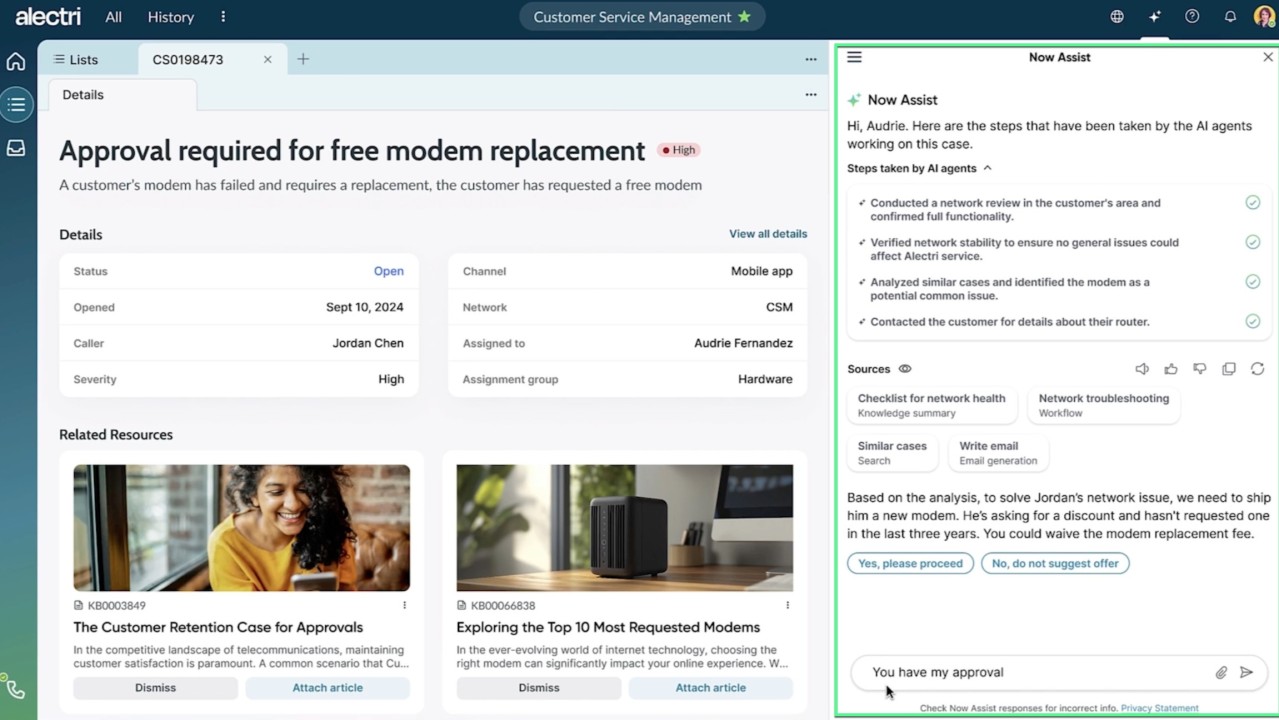Open Now Assist hamburger menu
The height and width of the screenshot is (720, 1279).
854,57
